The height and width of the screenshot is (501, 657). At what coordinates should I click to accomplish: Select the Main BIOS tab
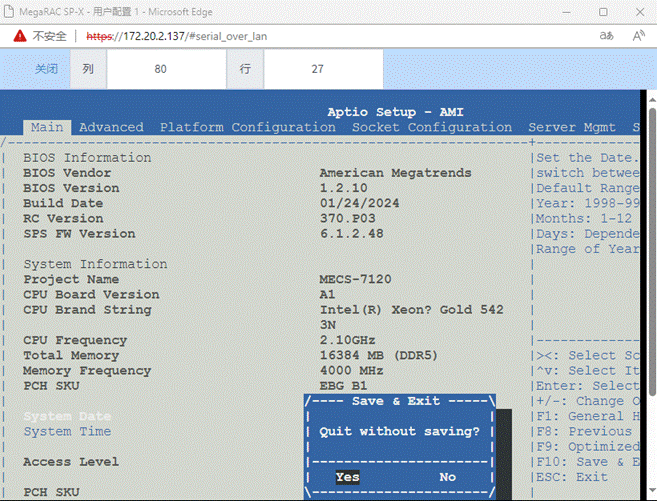click(46, 127)
